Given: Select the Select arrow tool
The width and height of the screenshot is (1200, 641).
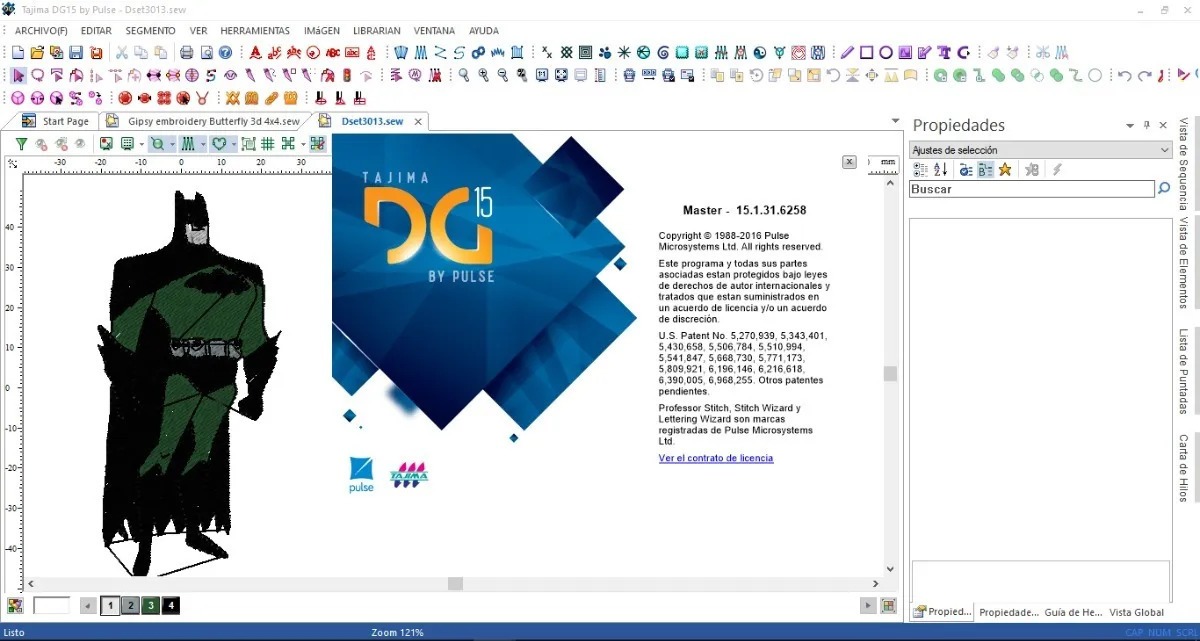Looking at the screenshot, I should (x=19, y=75).
